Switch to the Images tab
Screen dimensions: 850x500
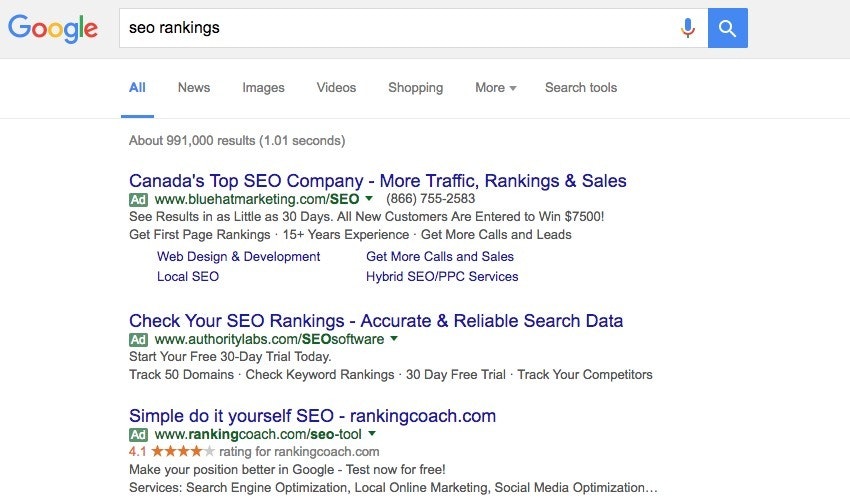coord(263,88)
